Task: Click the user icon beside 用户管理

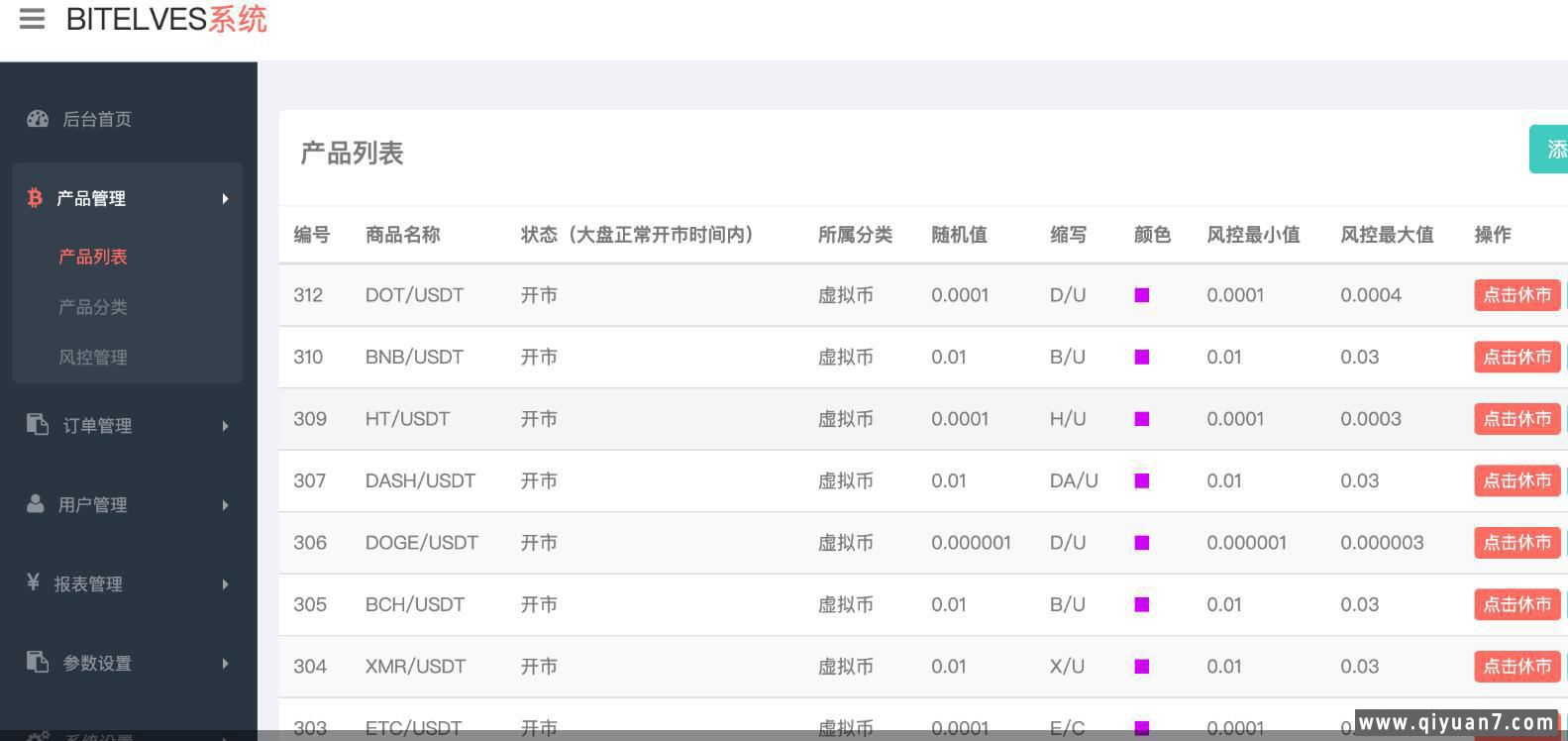Action: pos(36,504)
